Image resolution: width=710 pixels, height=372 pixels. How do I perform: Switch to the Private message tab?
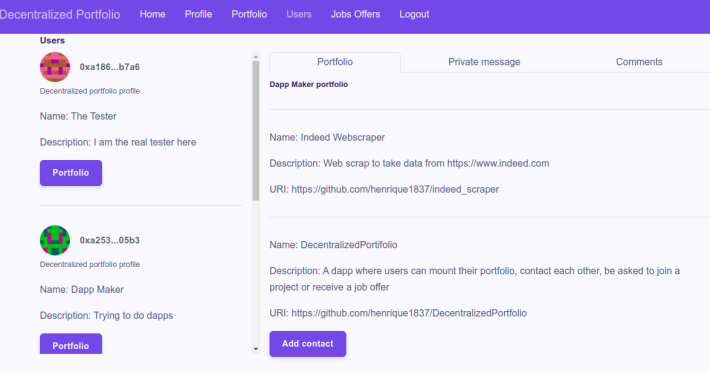[484, 62]
